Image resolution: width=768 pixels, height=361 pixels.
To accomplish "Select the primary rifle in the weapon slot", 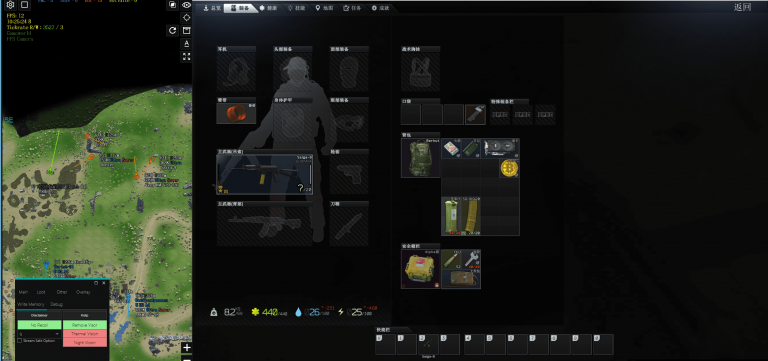I will 264,174.
